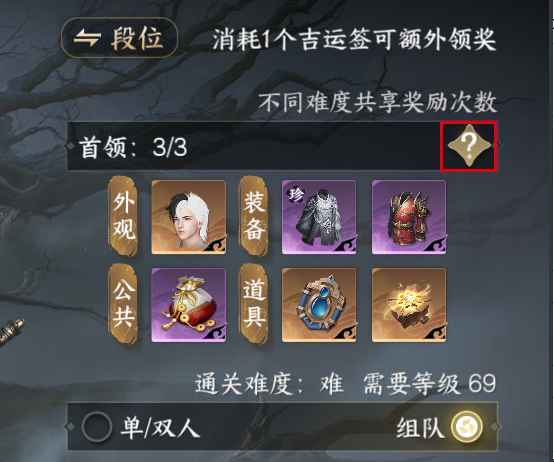The image size is (554, 462).
Task: Select the gray armor rare equipment reward
Action: tap(319, 217)
